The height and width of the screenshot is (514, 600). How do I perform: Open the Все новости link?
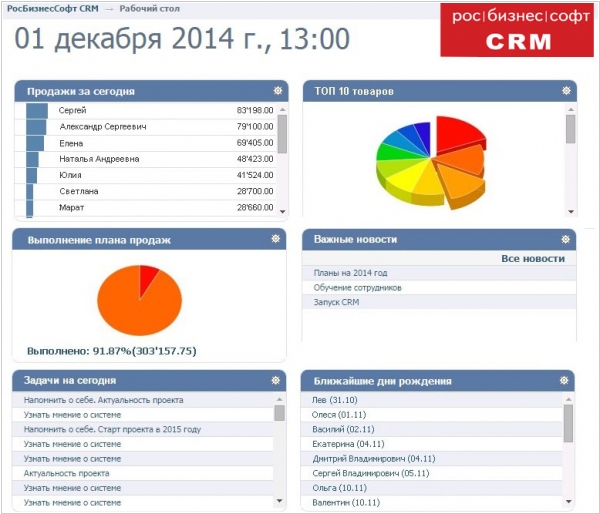point(533,259)
